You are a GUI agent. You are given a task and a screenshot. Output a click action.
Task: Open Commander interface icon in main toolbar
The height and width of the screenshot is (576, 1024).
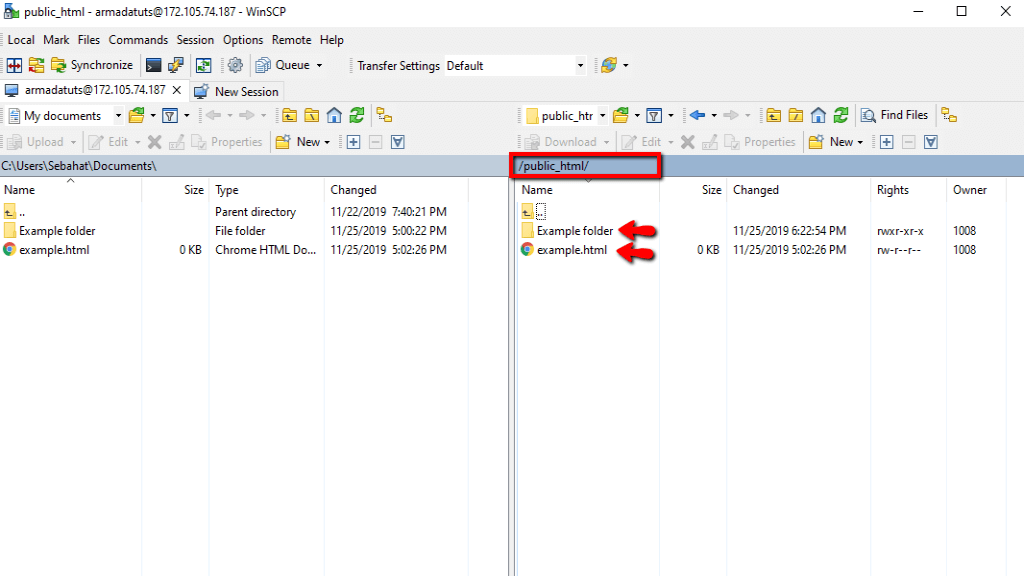(x=14, y=65)
